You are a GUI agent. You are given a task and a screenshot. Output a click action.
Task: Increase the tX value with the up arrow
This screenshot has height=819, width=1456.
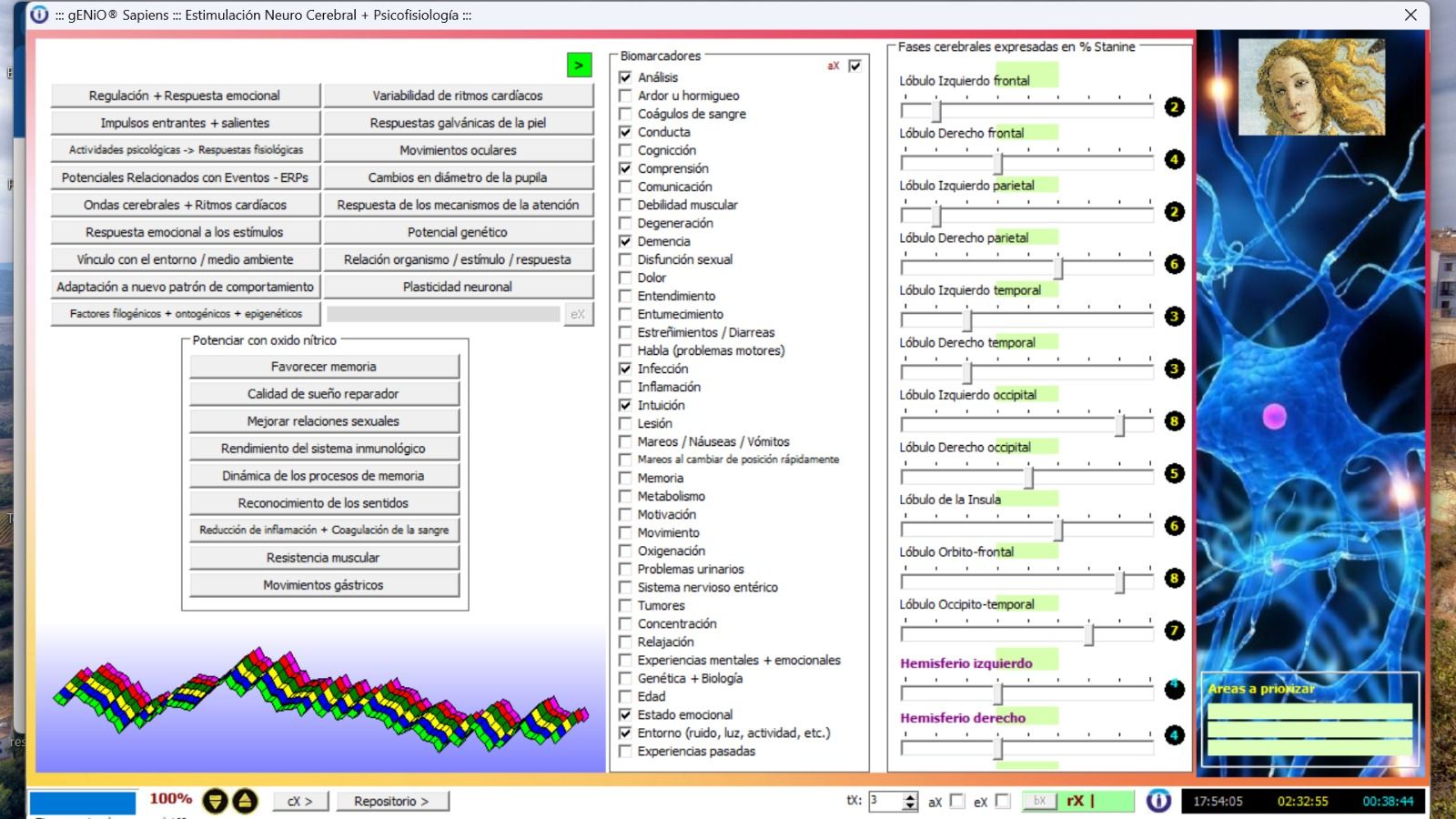tap(911, 796)
